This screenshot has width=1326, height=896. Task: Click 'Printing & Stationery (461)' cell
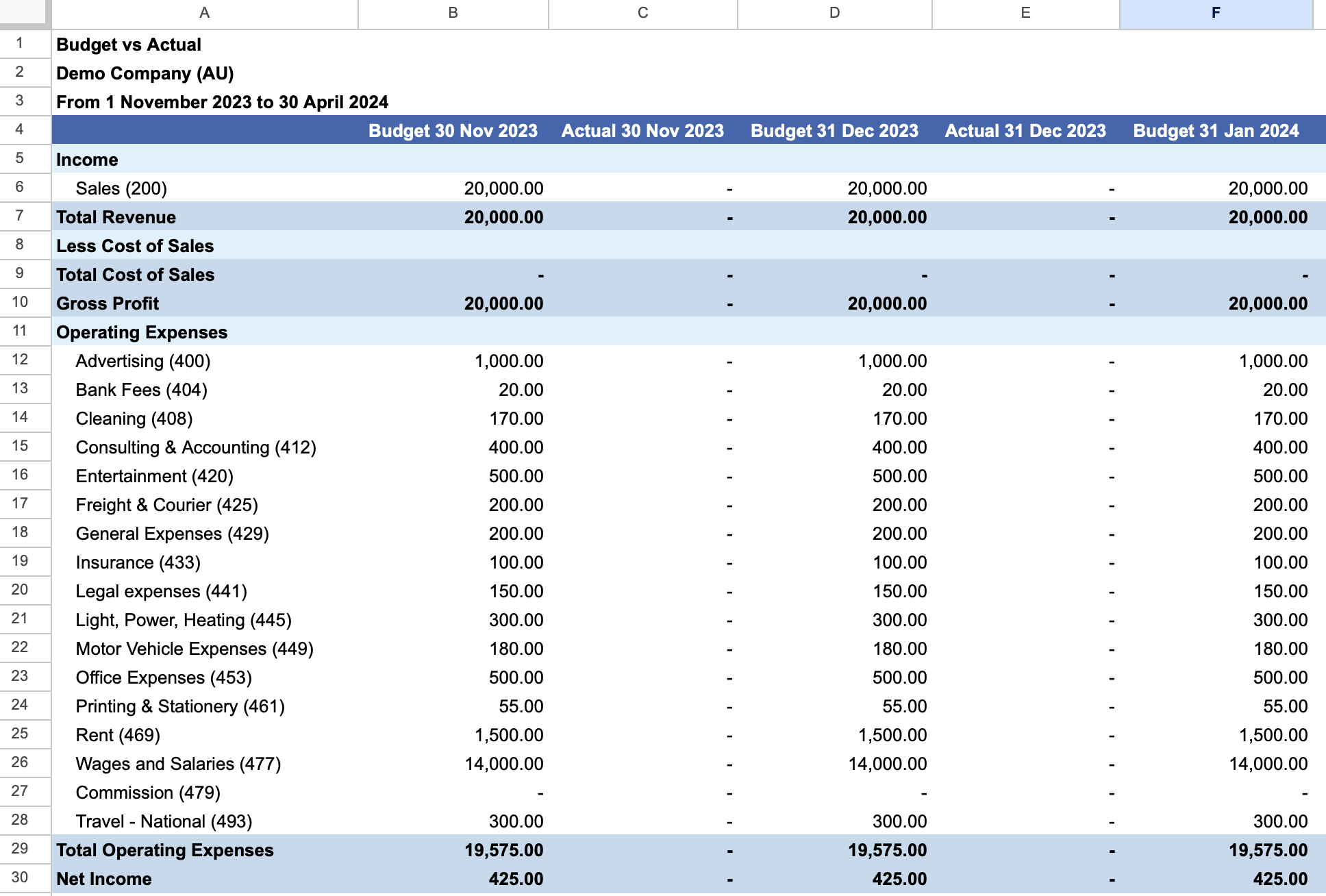[x=205, y=706]
